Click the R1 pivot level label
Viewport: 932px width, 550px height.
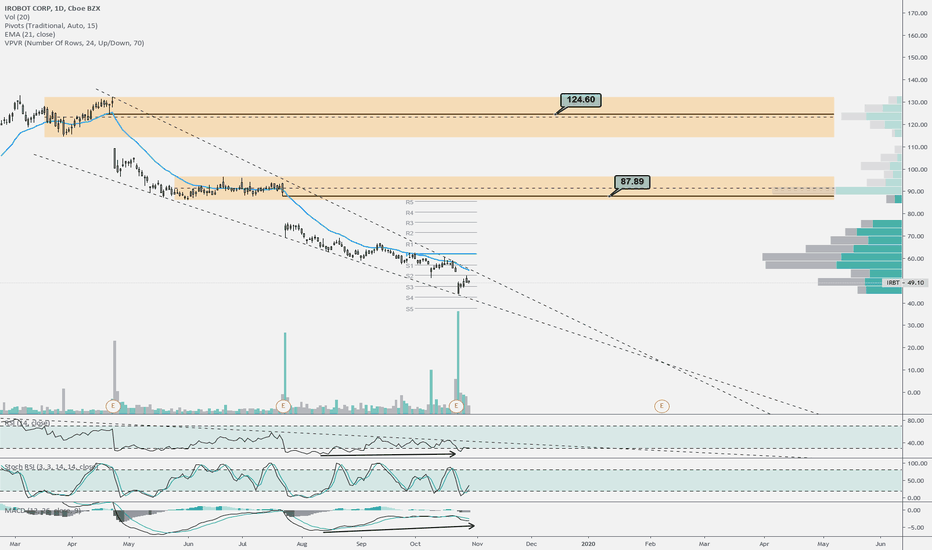pyautogui.click(x=410, y=244)
